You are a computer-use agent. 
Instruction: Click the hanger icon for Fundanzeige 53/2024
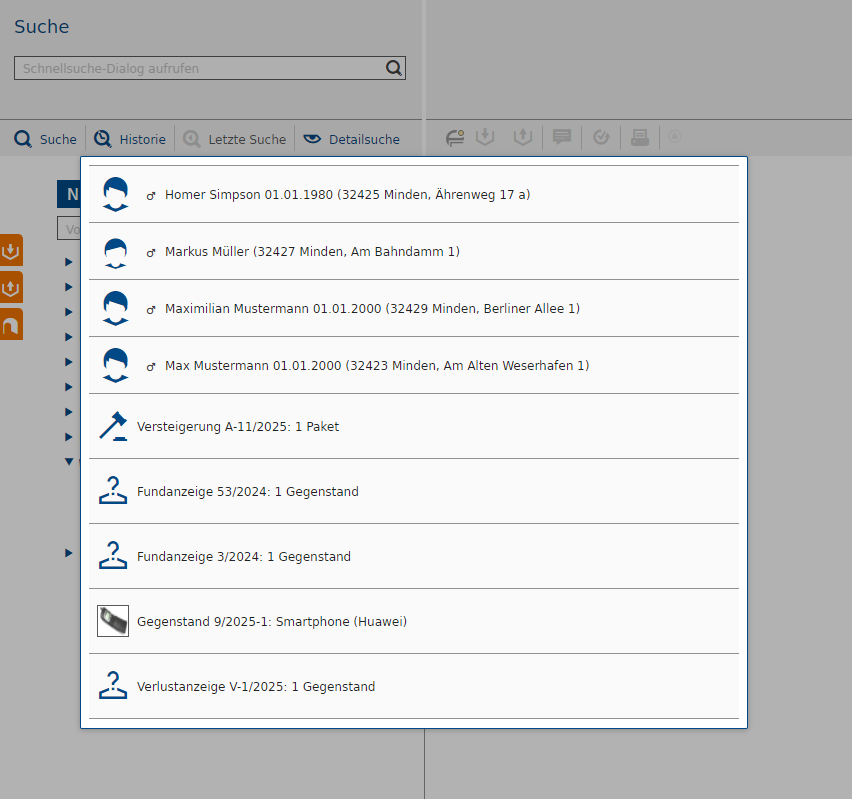pyautogui.click(x=113, y=491)
